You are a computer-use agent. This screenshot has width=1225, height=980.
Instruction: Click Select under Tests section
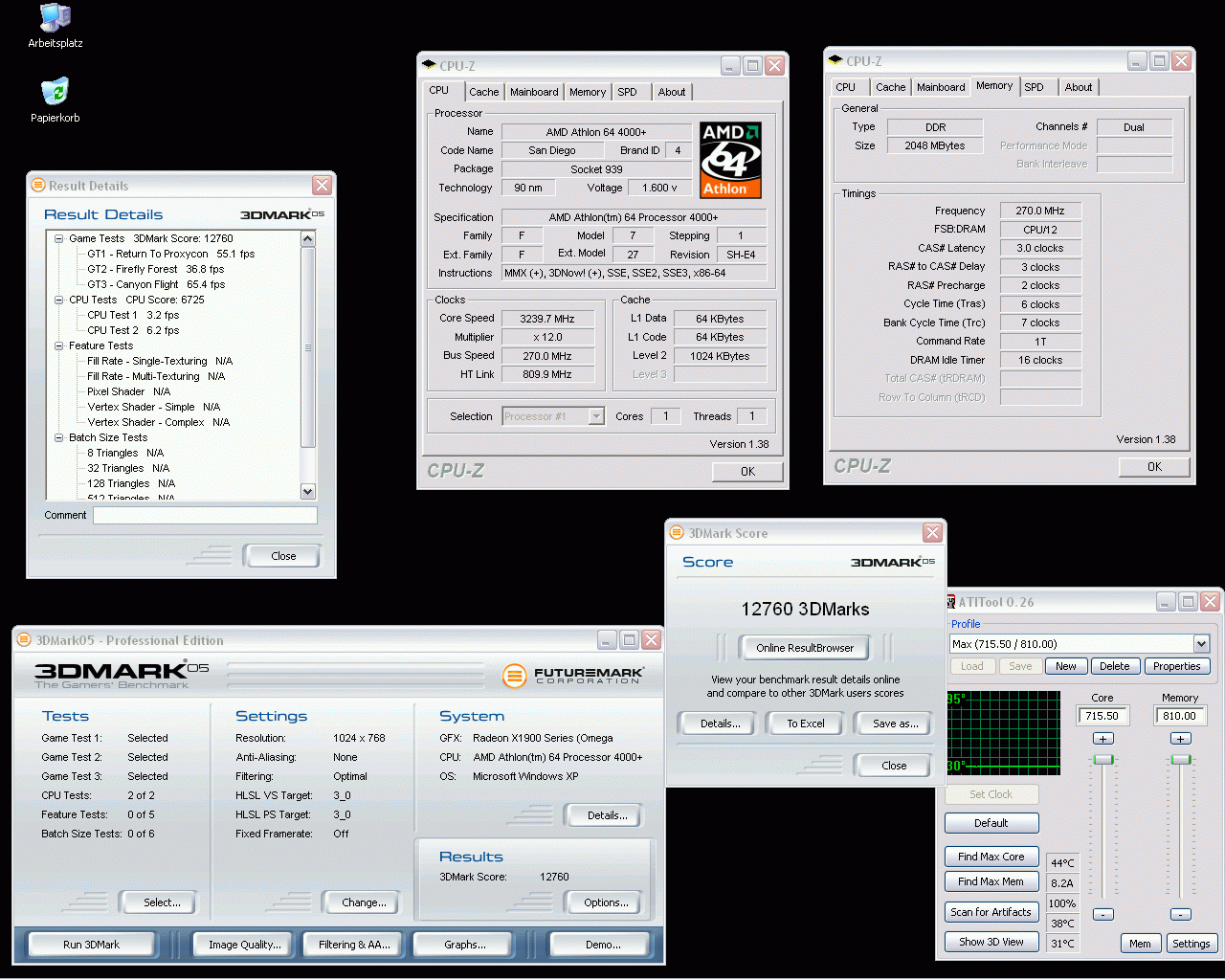[157, 902]
